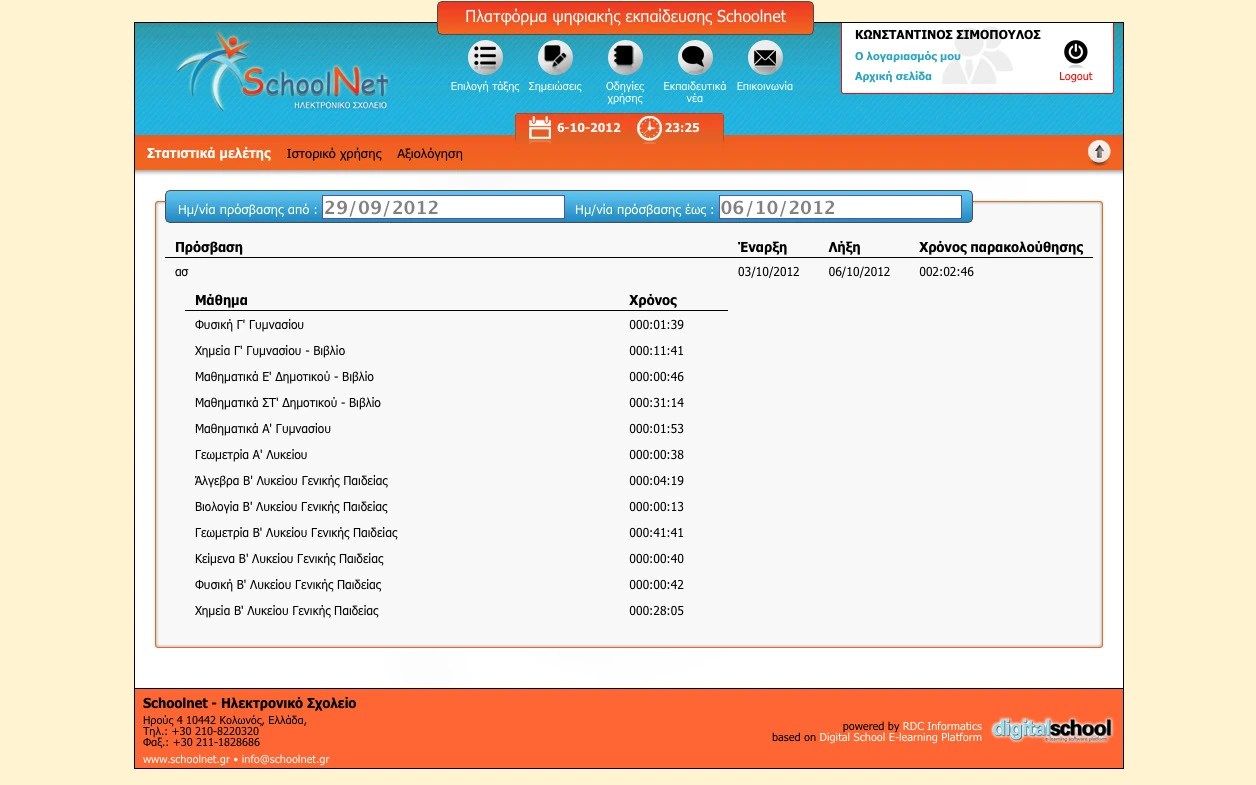Click the info@schoolnet.gr email link
Screen dimensions: 1256x785
(285, 760)
